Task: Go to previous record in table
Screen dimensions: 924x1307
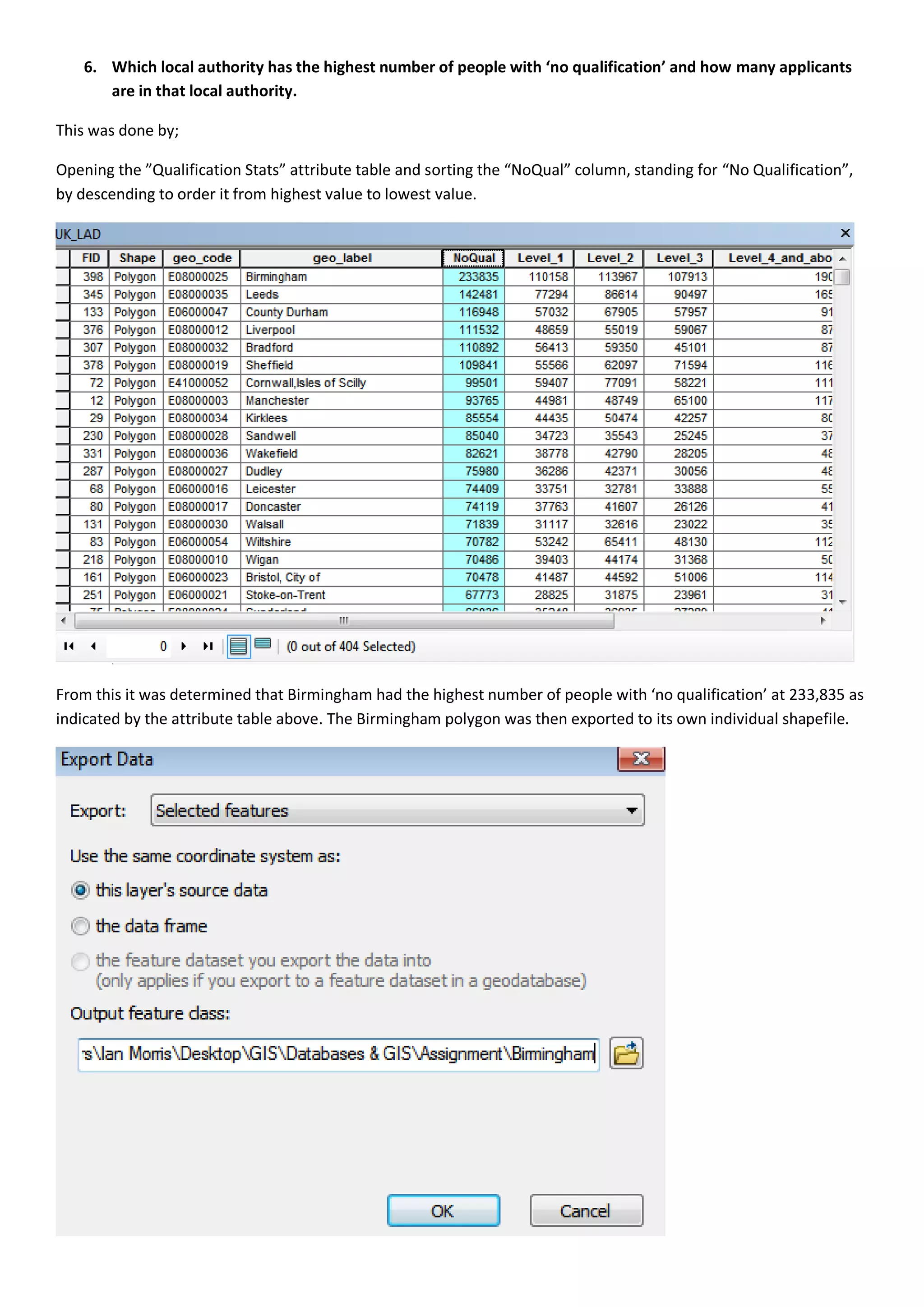Action: click(93, 646)
